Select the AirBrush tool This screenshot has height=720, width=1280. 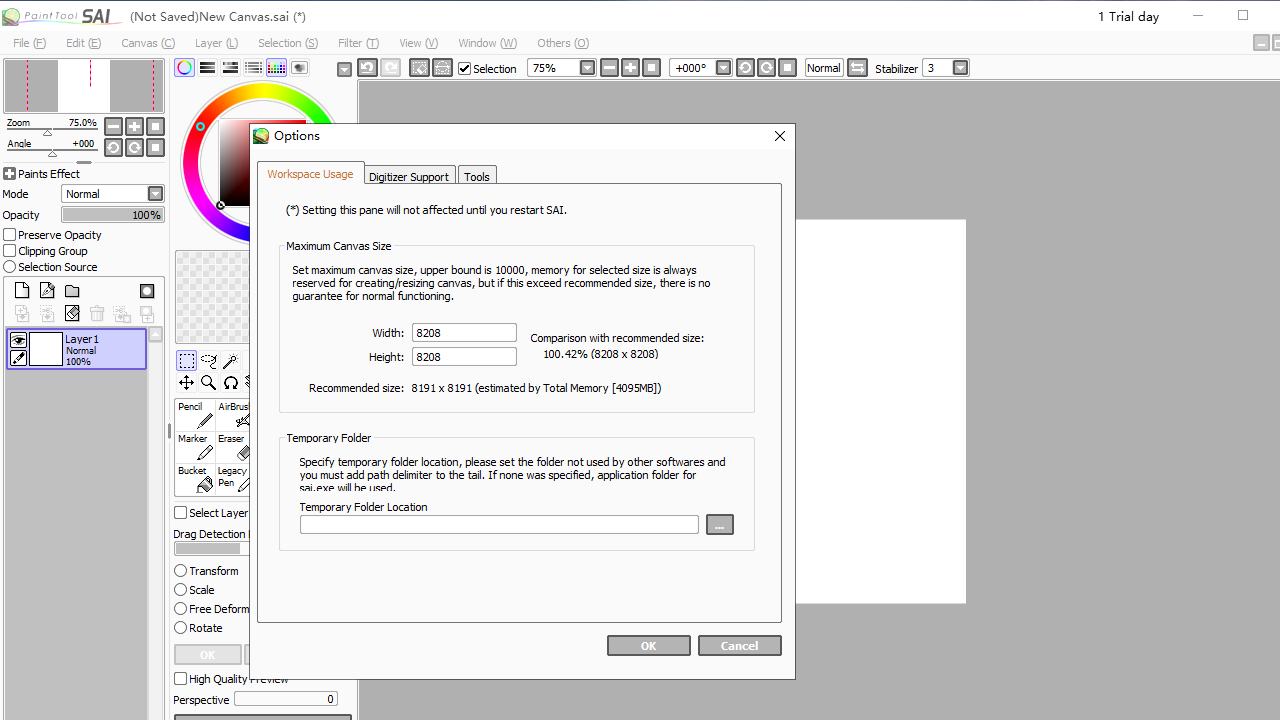(x=234, y=412)
